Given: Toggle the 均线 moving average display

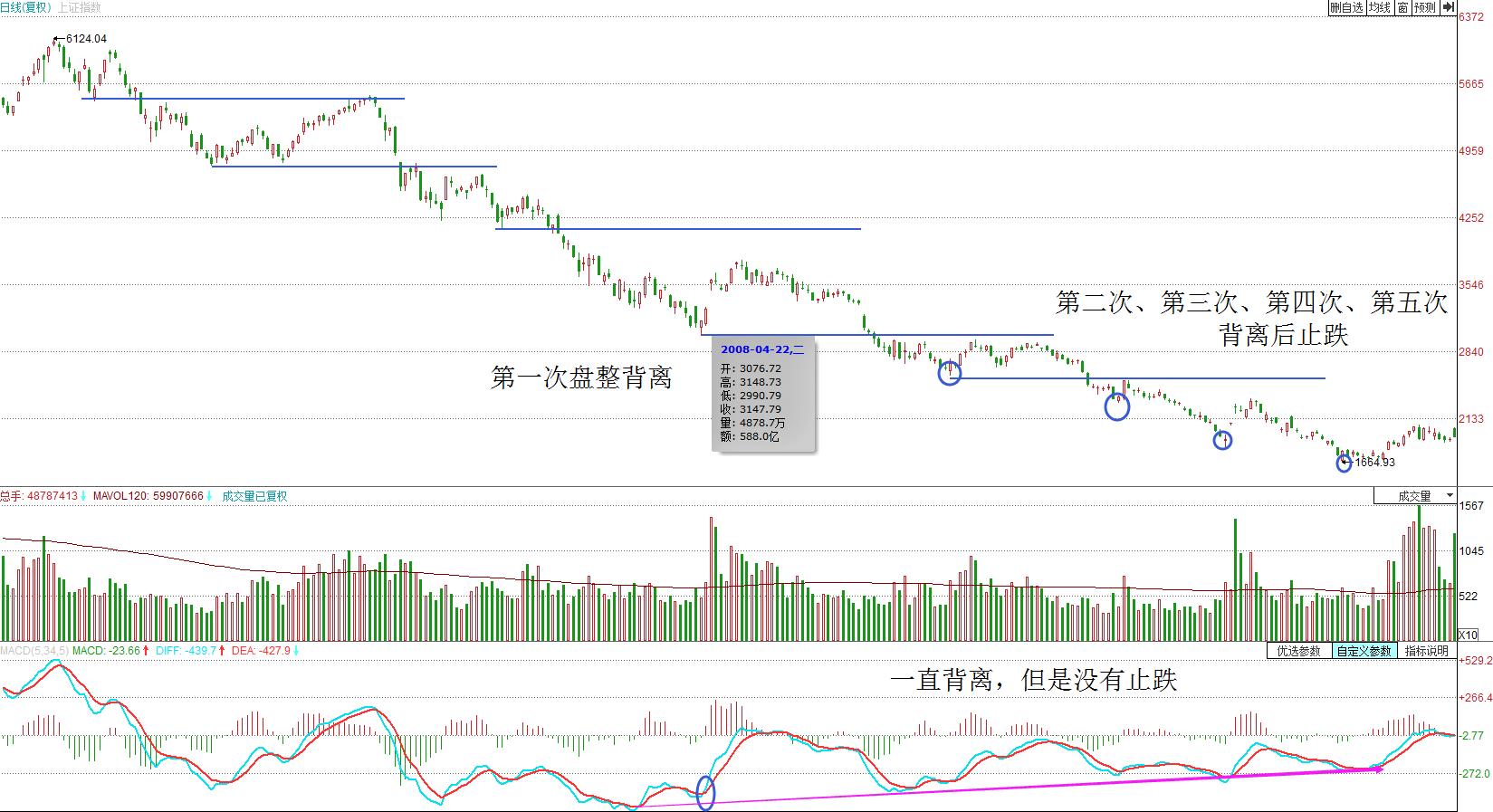Looking at the screenshot, I should (x=1380, y=7).
